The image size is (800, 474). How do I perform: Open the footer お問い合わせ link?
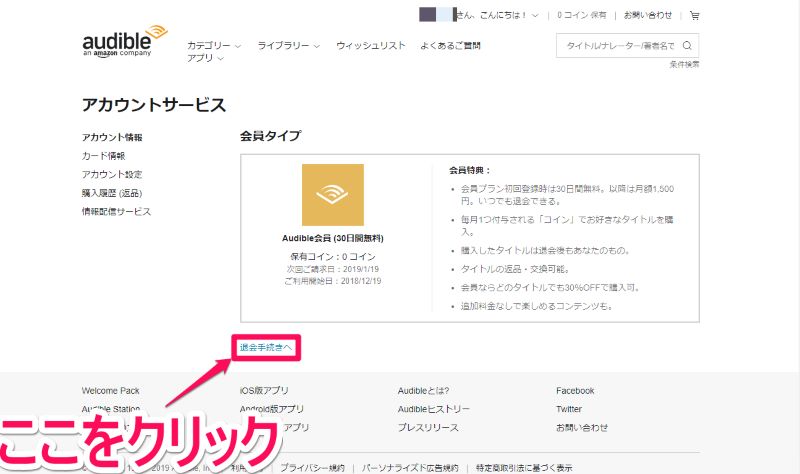[x=582, y=427]
